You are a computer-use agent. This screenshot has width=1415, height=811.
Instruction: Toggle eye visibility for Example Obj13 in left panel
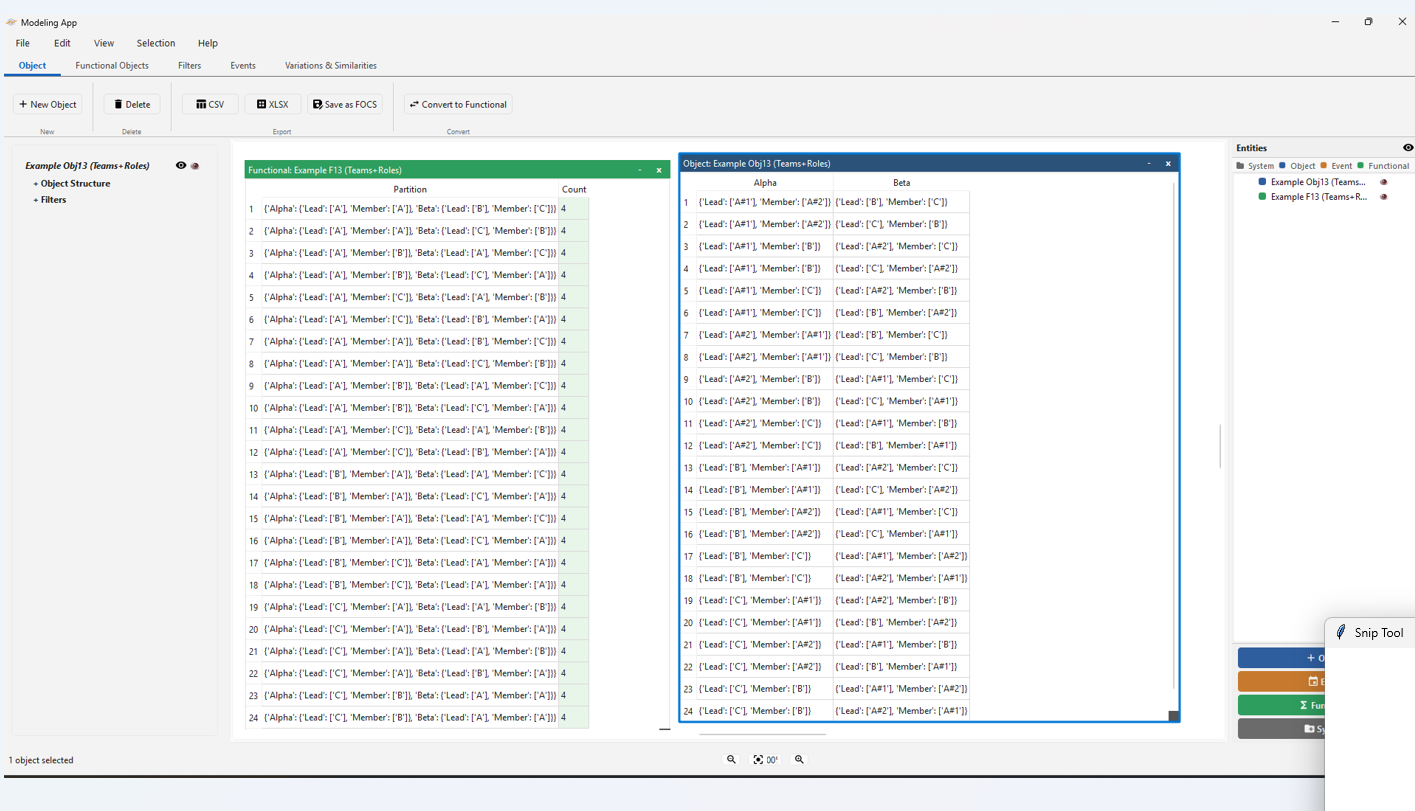(x=181, y=166)
